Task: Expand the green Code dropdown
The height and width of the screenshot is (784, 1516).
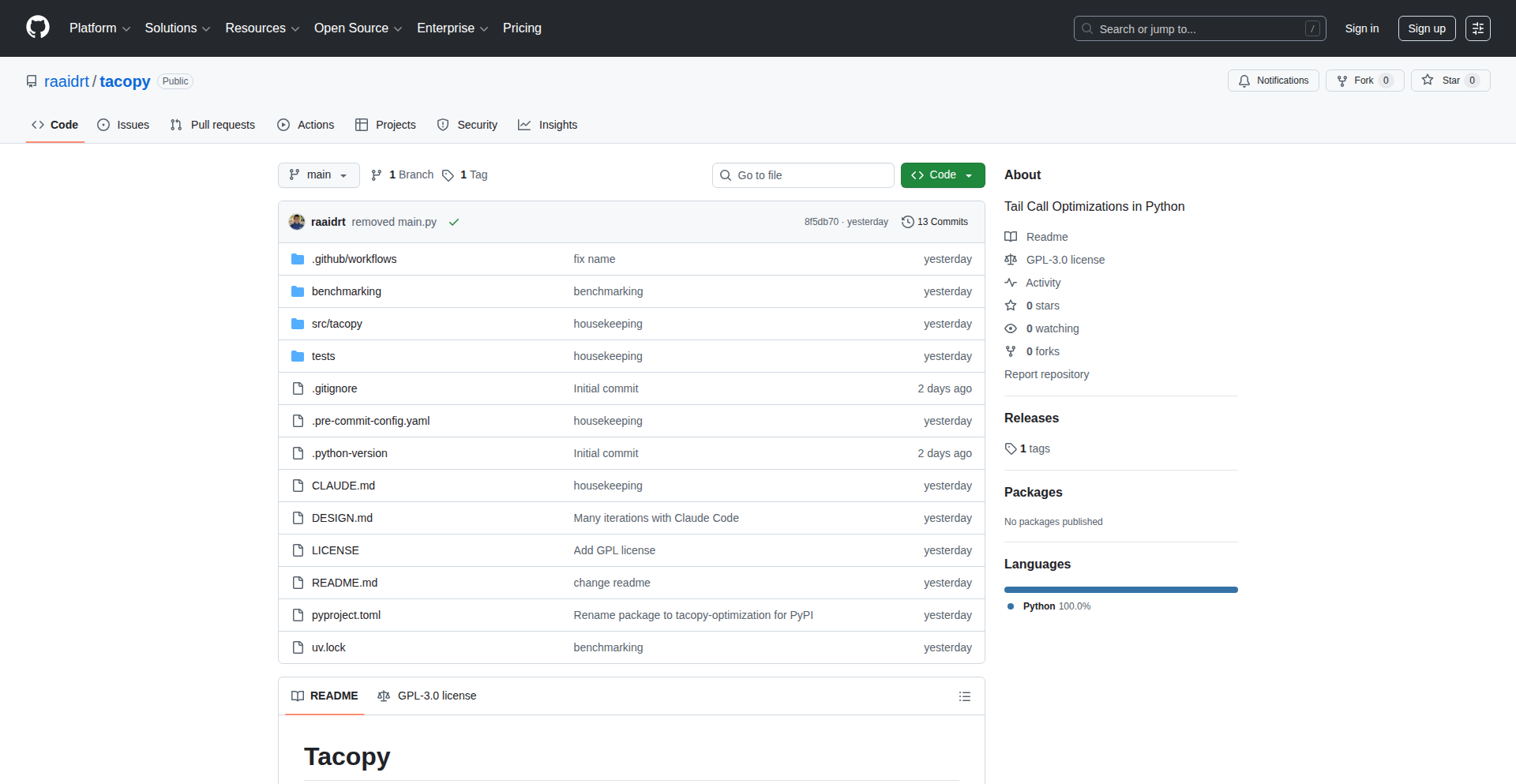Action: [942, 175]
